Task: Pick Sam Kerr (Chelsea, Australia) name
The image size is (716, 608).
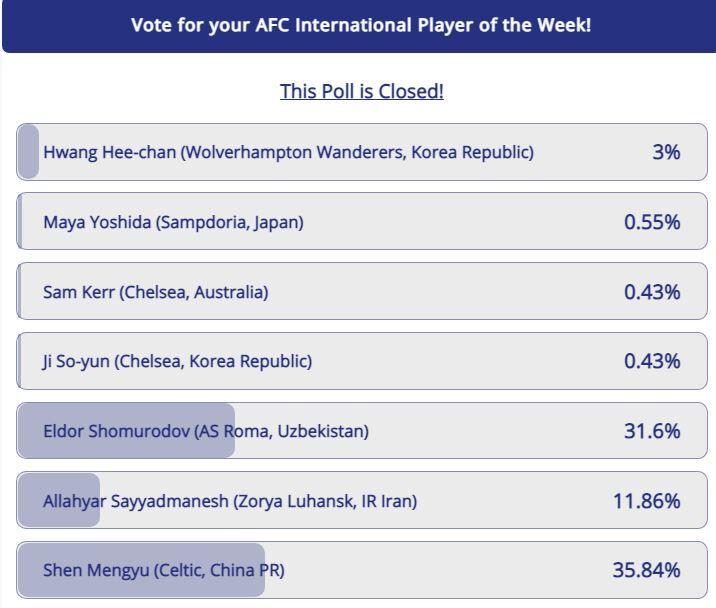Action: click(155, 292)
